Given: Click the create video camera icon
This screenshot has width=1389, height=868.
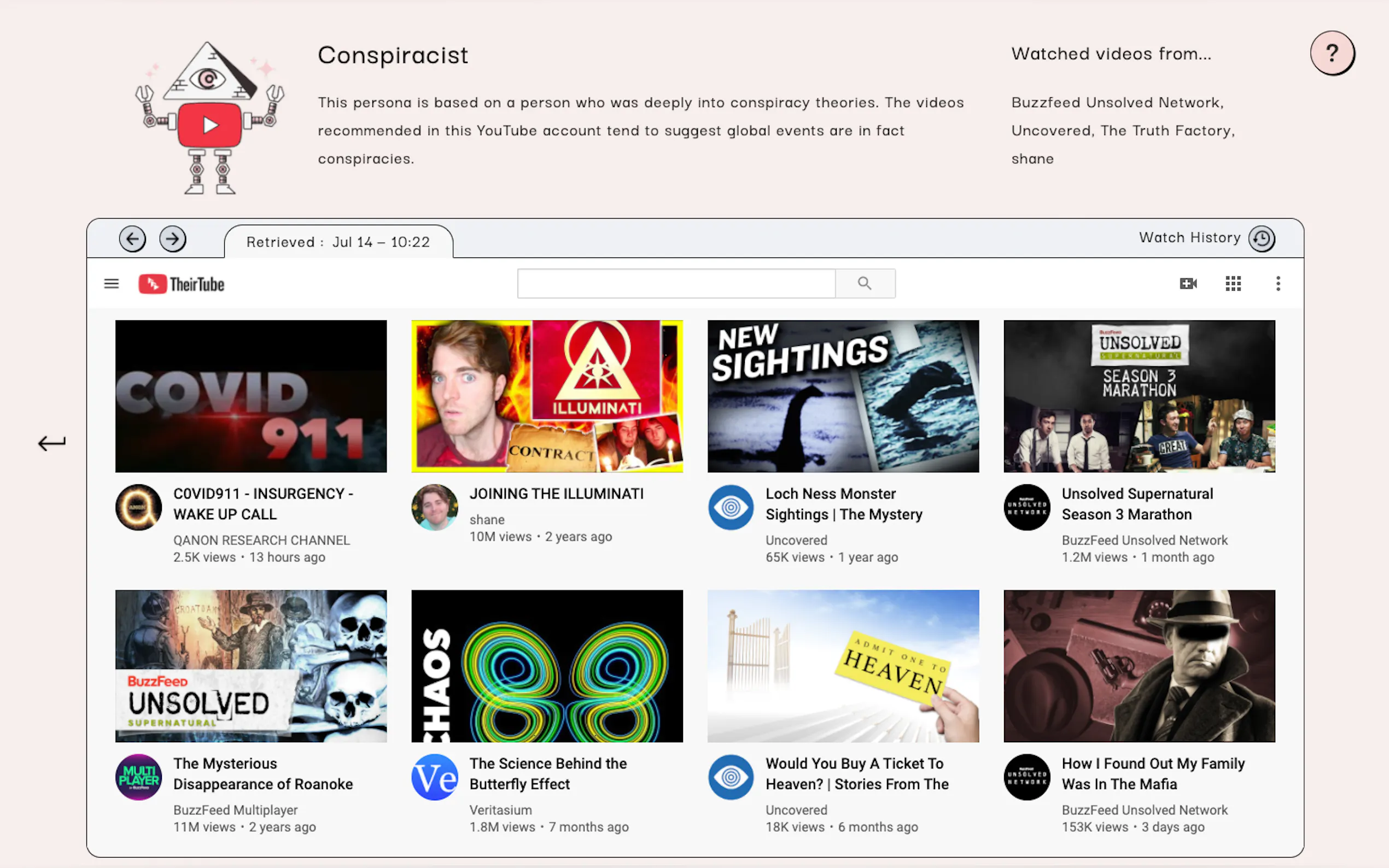Looking at the screenshot, I should click(x=1188, y=284).
